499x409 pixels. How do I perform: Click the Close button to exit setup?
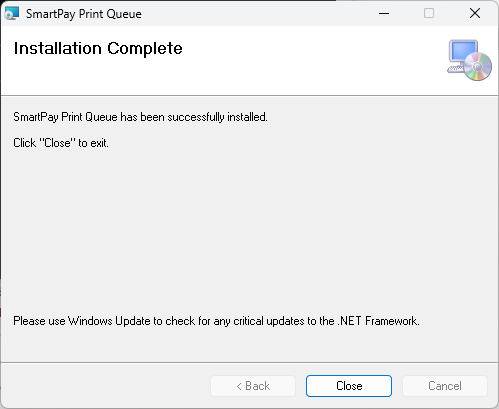pyautogui.click(x=349, y=386)
